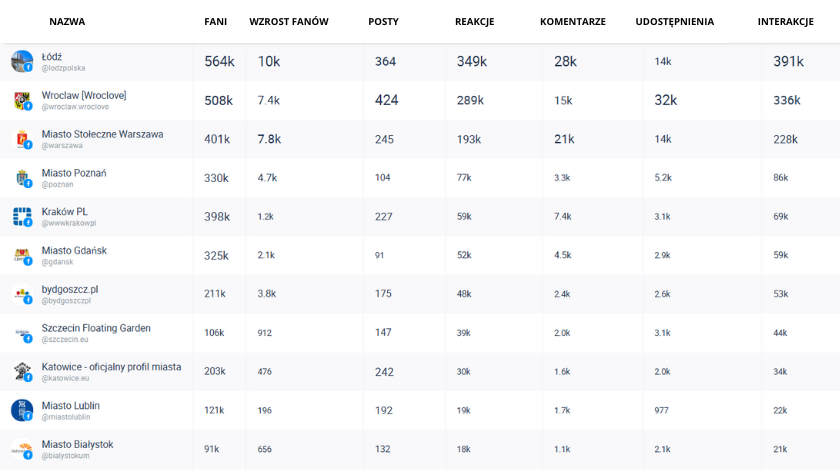Image resolution: width=840 pixels, height=472 pixels.
Task: Sort by INTERAKCJE column header
Action: pos(785,21)
